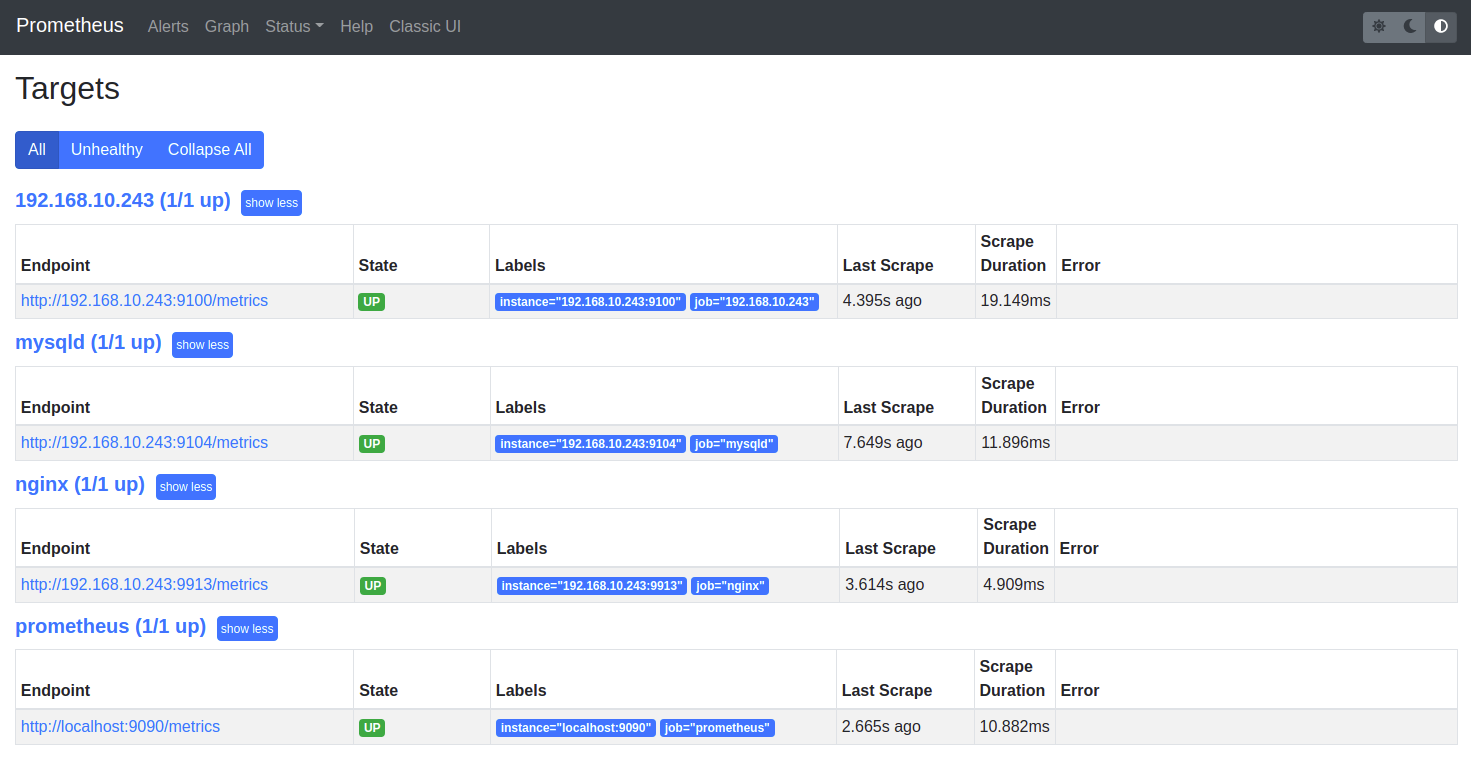Image resolution: width=1471 pixels, height=780 pixels.
Task: Open endpoint http://192.168.10.243:9104/metrics
Action: coord(145,442)
